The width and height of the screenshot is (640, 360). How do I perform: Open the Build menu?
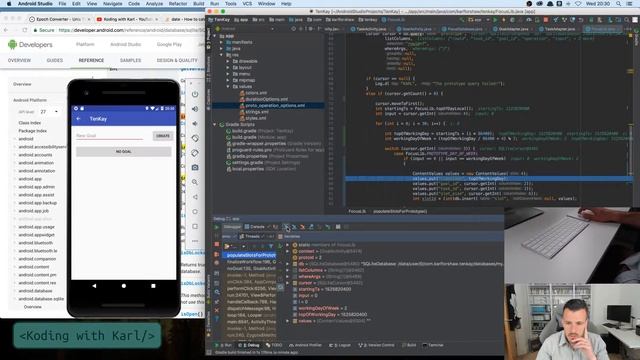(199, 4)
